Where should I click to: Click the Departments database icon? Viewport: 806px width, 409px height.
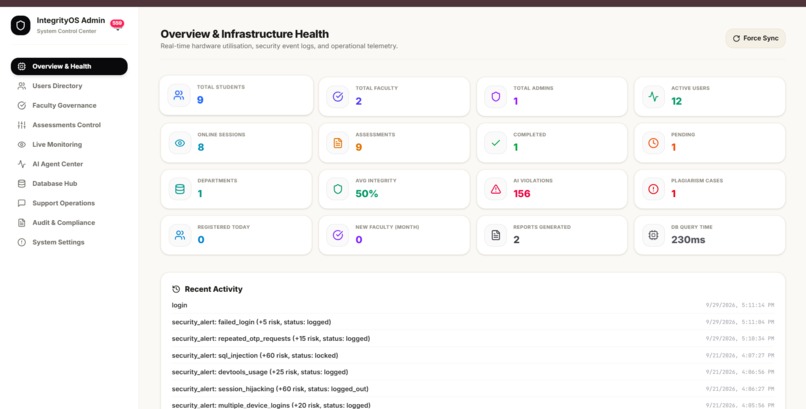[180, 189]
